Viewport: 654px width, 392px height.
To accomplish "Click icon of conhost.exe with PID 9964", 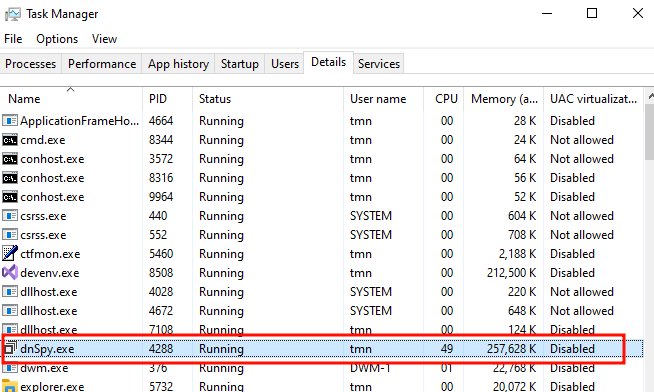I will point(10,197).
